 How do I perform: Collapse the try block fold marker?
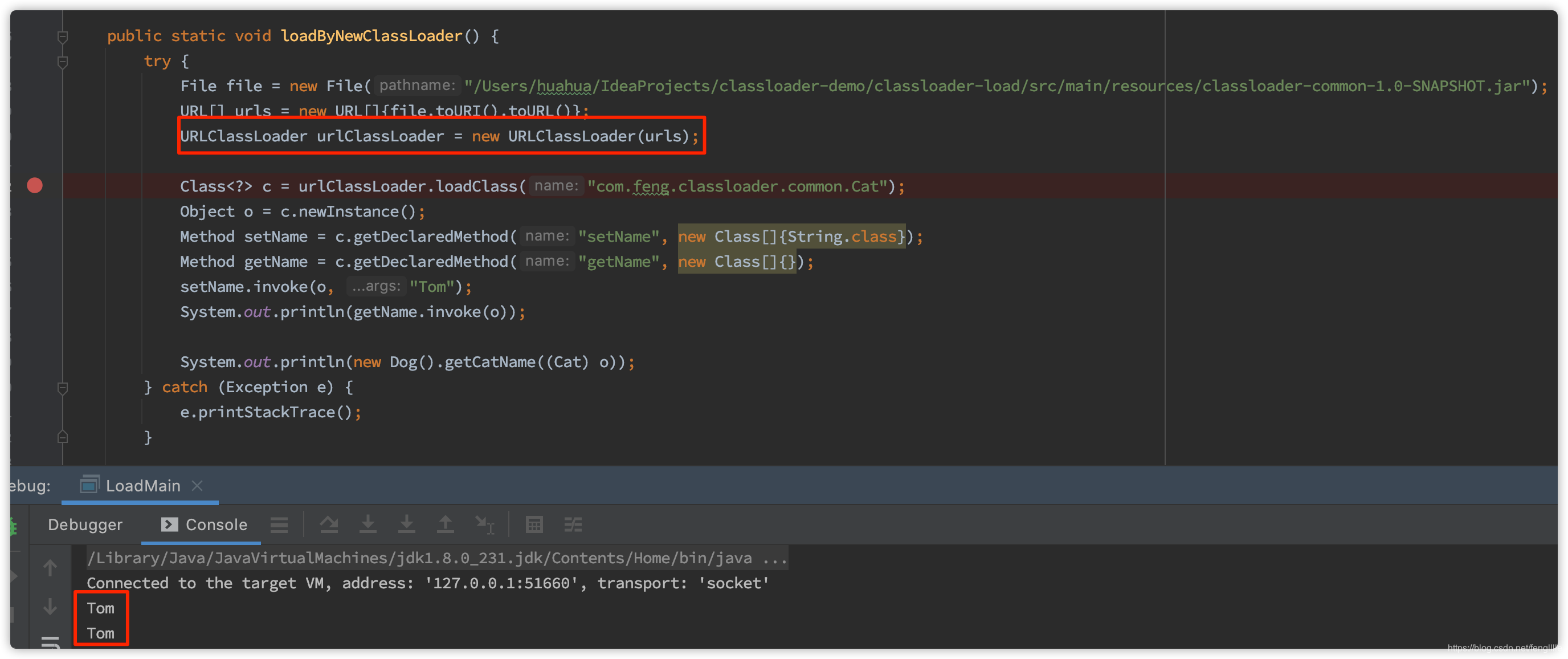pos(62,62)
